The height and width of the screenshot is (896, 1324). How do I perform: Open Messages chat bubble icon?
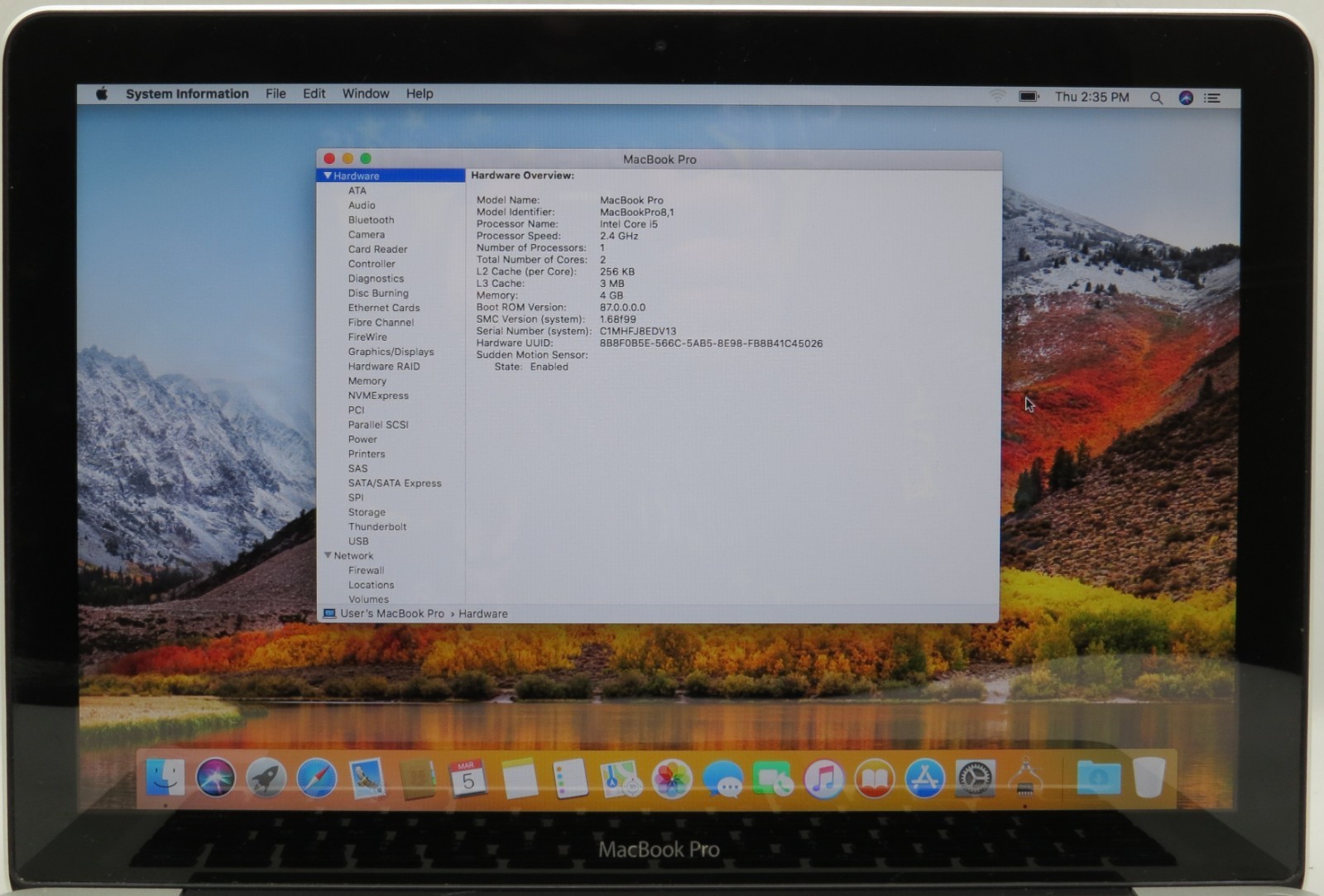(722, 779)
